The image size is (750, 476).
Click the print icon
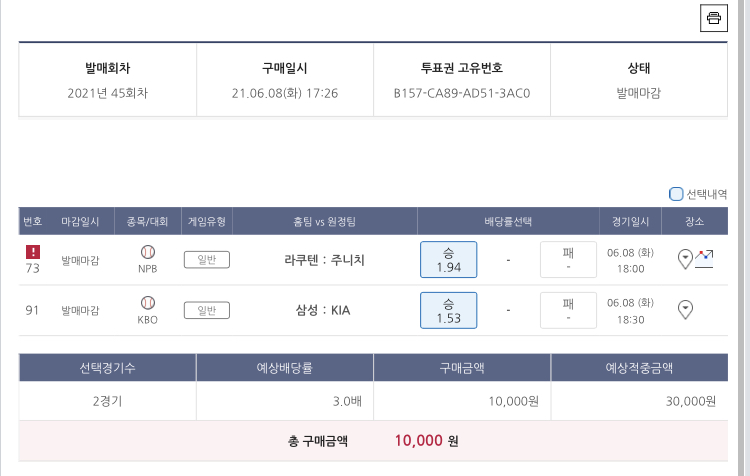(713, 18)
